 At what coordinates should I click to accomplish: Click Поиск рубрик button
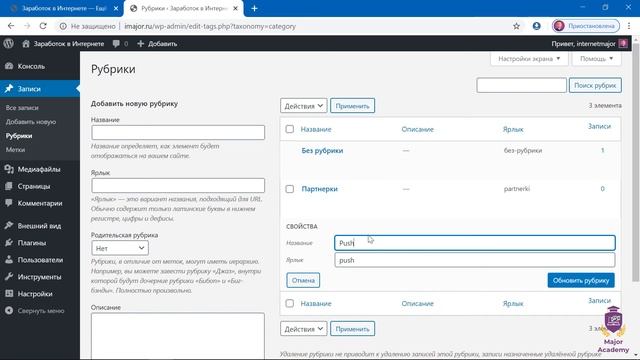tap(595, 85)
